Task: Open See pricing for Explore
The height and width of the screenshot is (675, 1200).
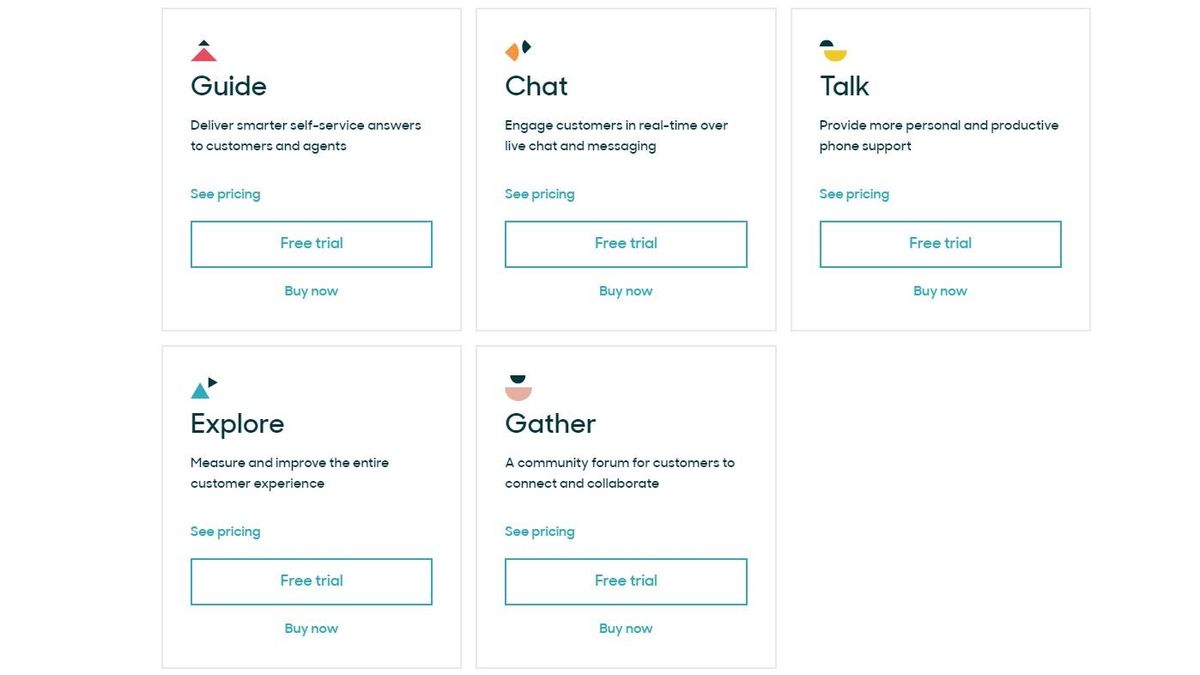Action: tap(225, 531)
